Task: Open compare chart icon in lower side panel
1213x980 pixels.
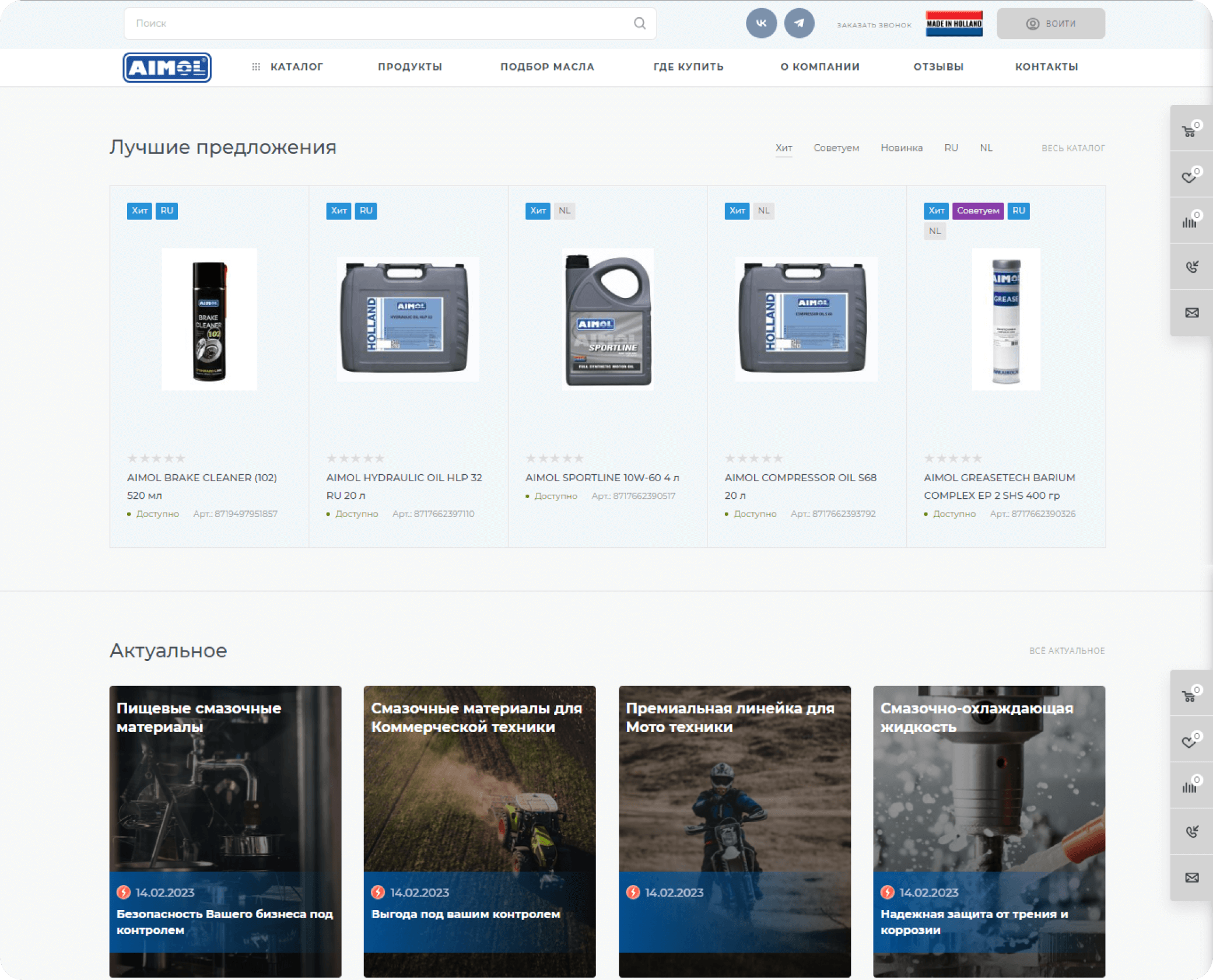Action: (x=1189, y=786)
